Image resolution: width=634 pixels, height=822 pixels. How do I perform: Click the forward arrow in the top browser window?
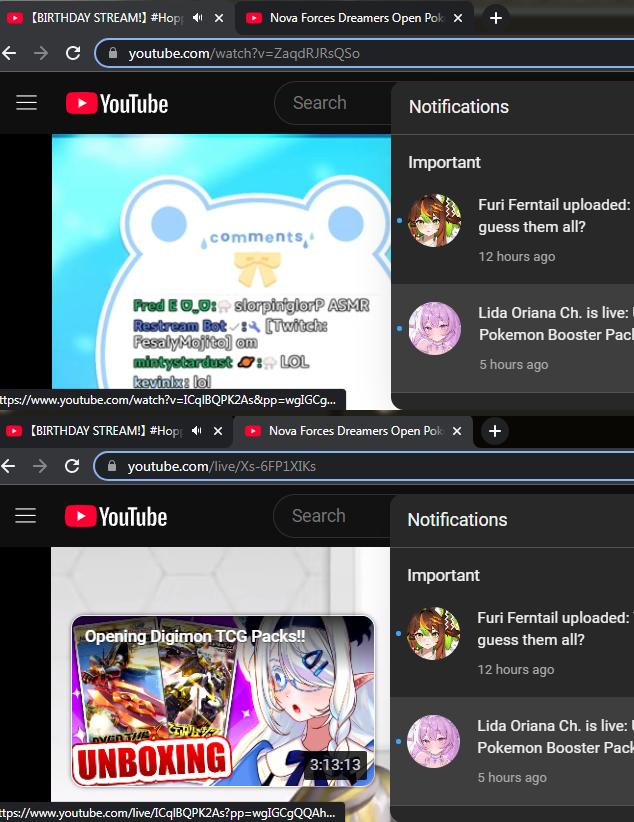40,53
